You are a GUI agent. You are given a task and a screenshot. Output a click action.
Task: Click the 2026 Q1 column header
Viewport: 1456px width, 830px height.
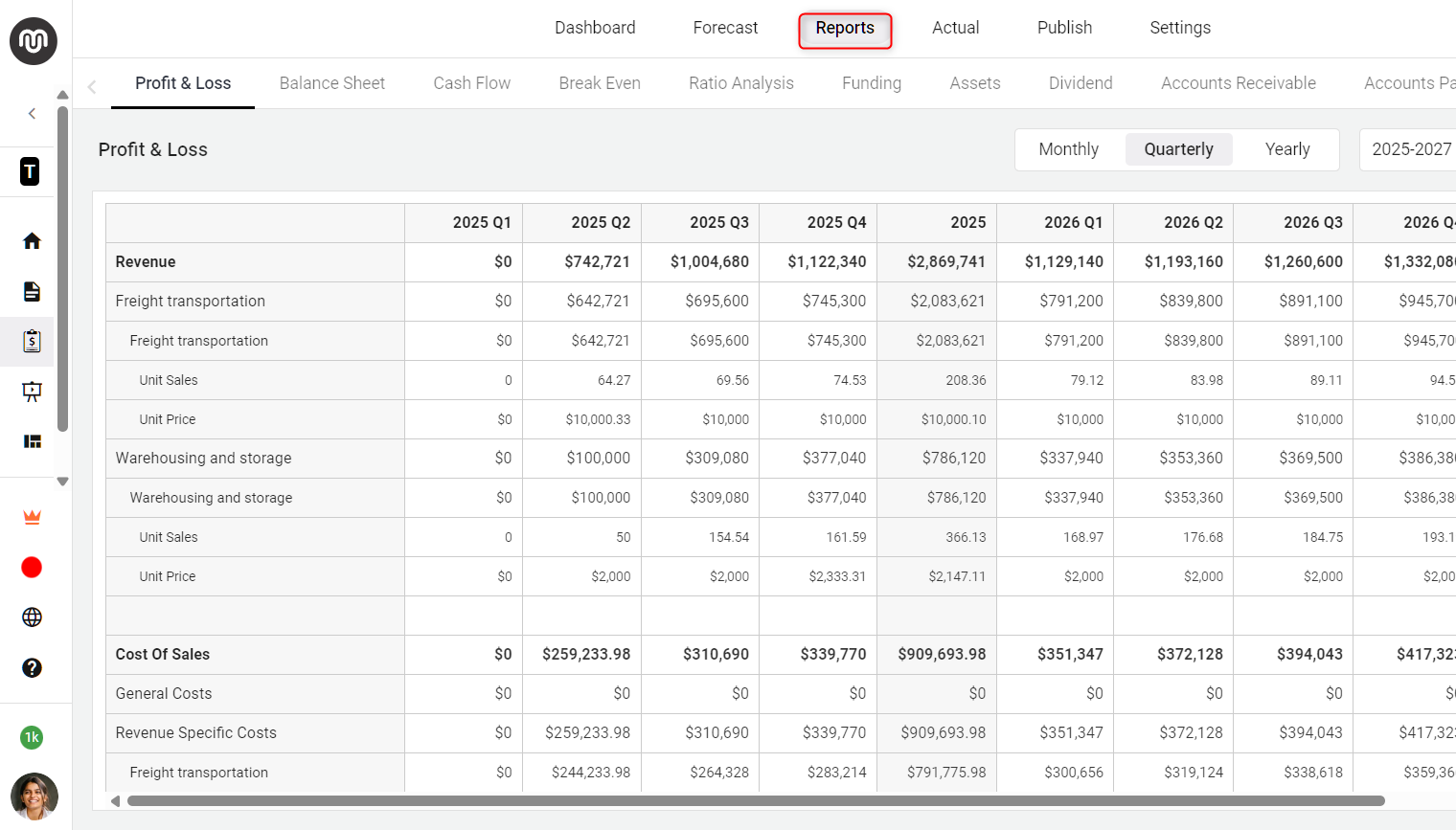[x=1056, y=222]
